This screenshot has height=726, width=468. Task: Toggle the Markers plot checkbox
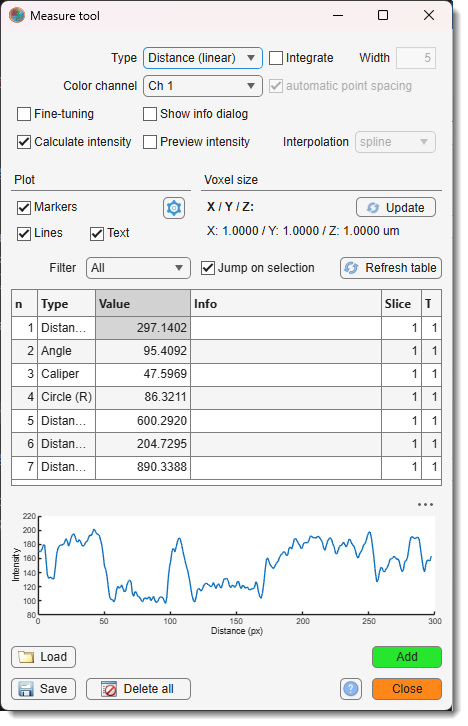tap(24, 207)
